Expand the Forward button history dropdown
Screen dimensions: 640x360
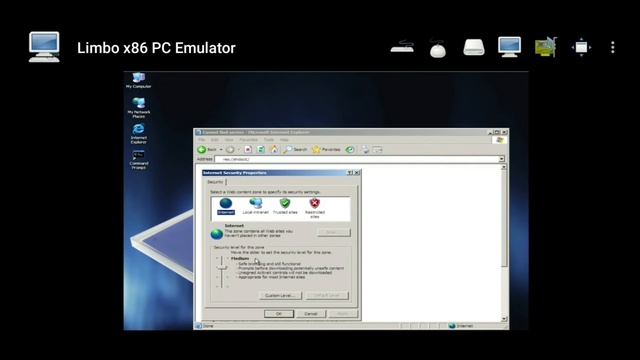(238, 149)
